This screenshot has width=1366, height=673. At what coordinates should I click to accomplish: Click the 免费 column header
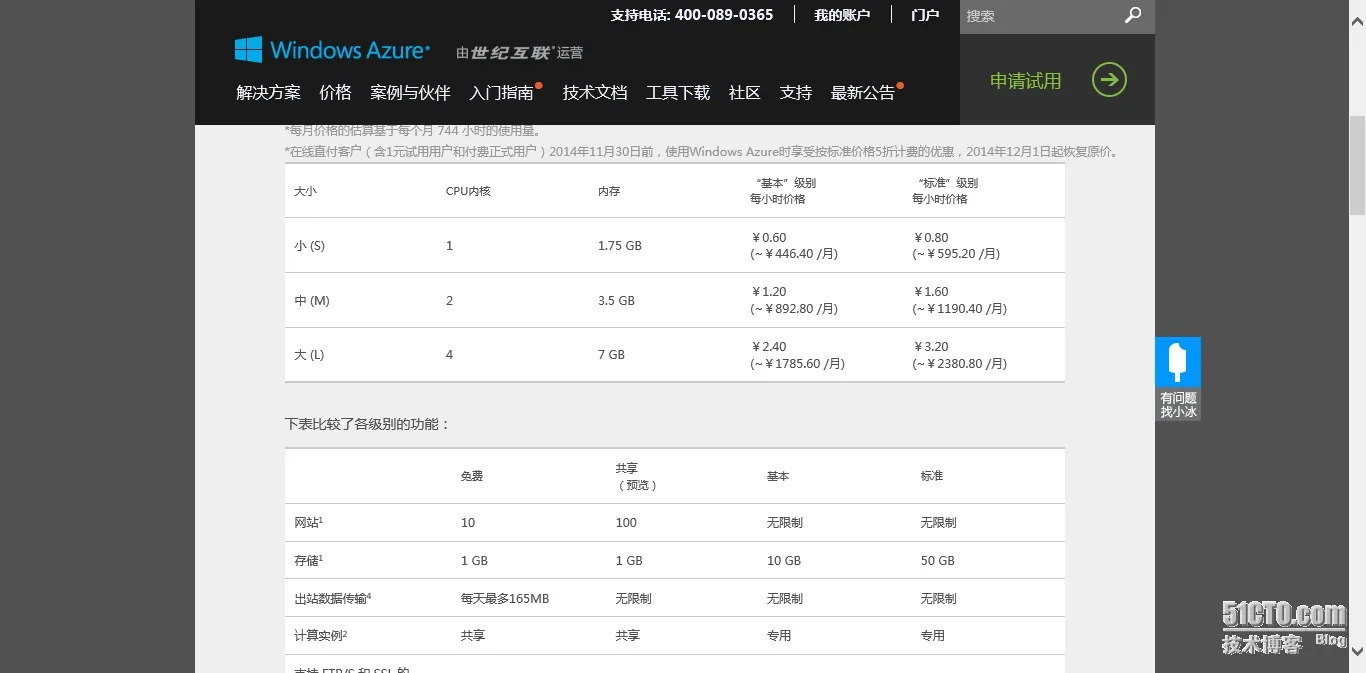pyautogui.click(x=472, y=476)
